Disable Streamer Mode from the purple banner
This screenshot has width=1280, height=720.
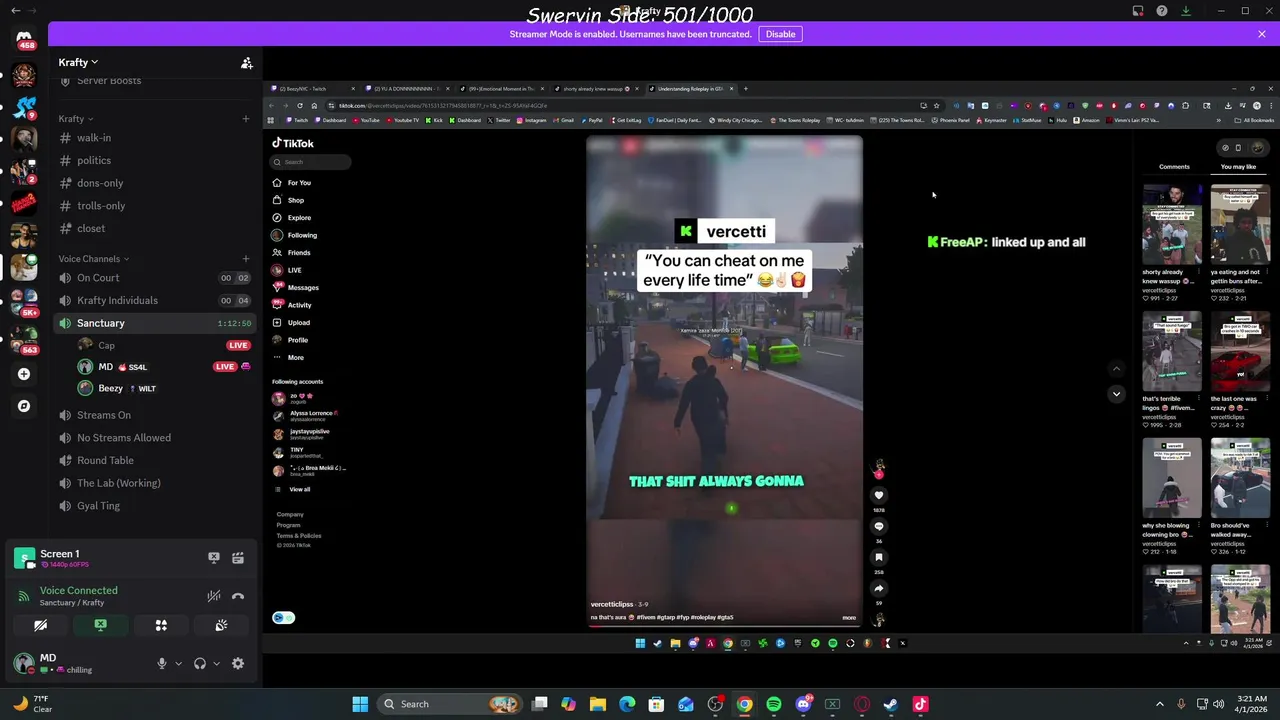(780, 34)
